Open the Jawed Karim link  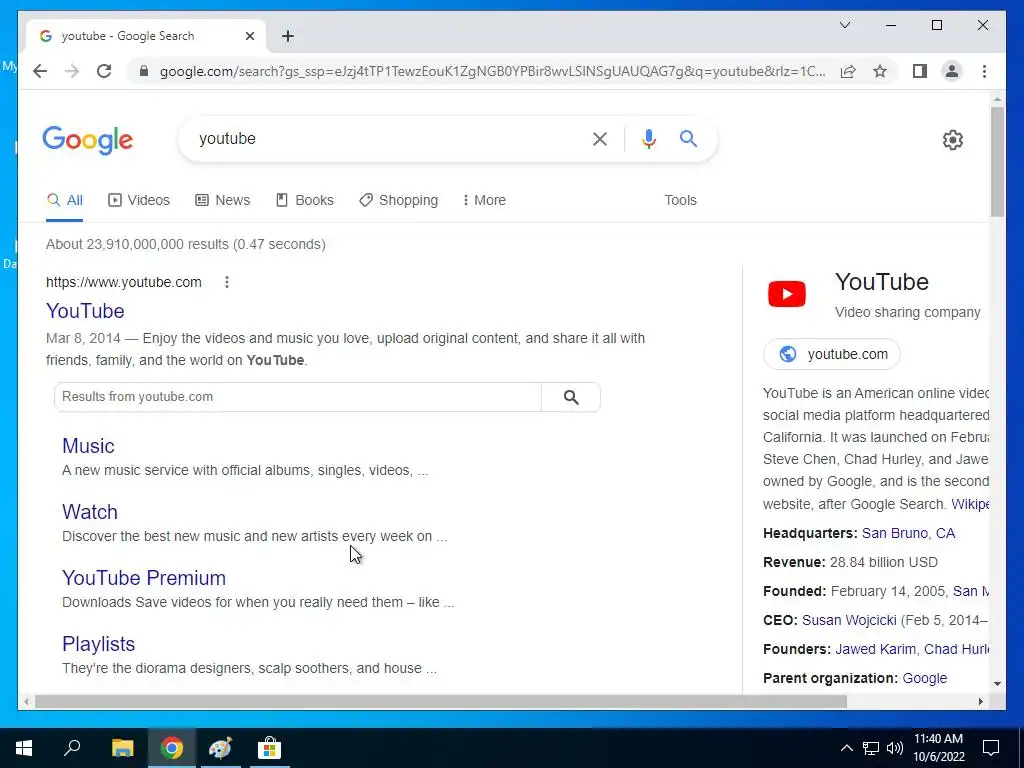point(875,650)
